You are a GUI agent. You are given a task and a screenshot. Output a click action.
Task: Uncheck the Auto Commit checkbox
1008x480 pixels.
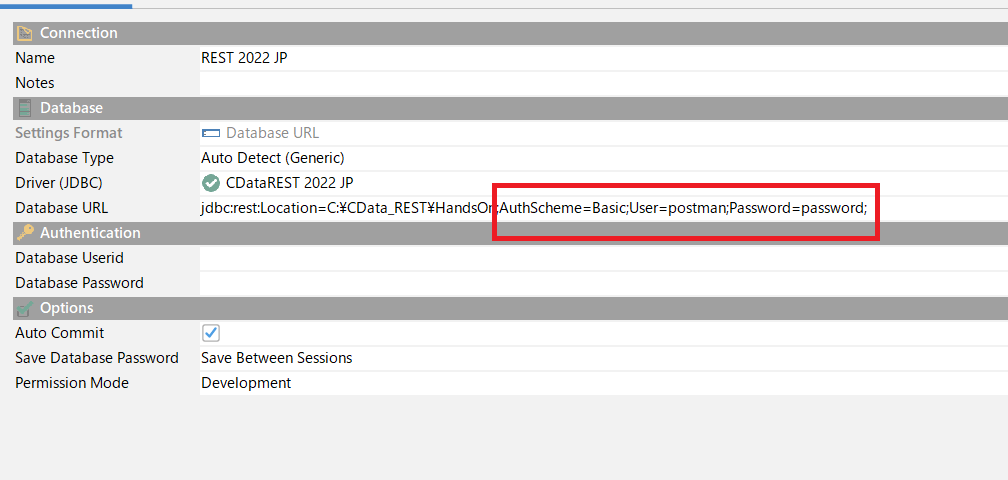tap(211, 333)
